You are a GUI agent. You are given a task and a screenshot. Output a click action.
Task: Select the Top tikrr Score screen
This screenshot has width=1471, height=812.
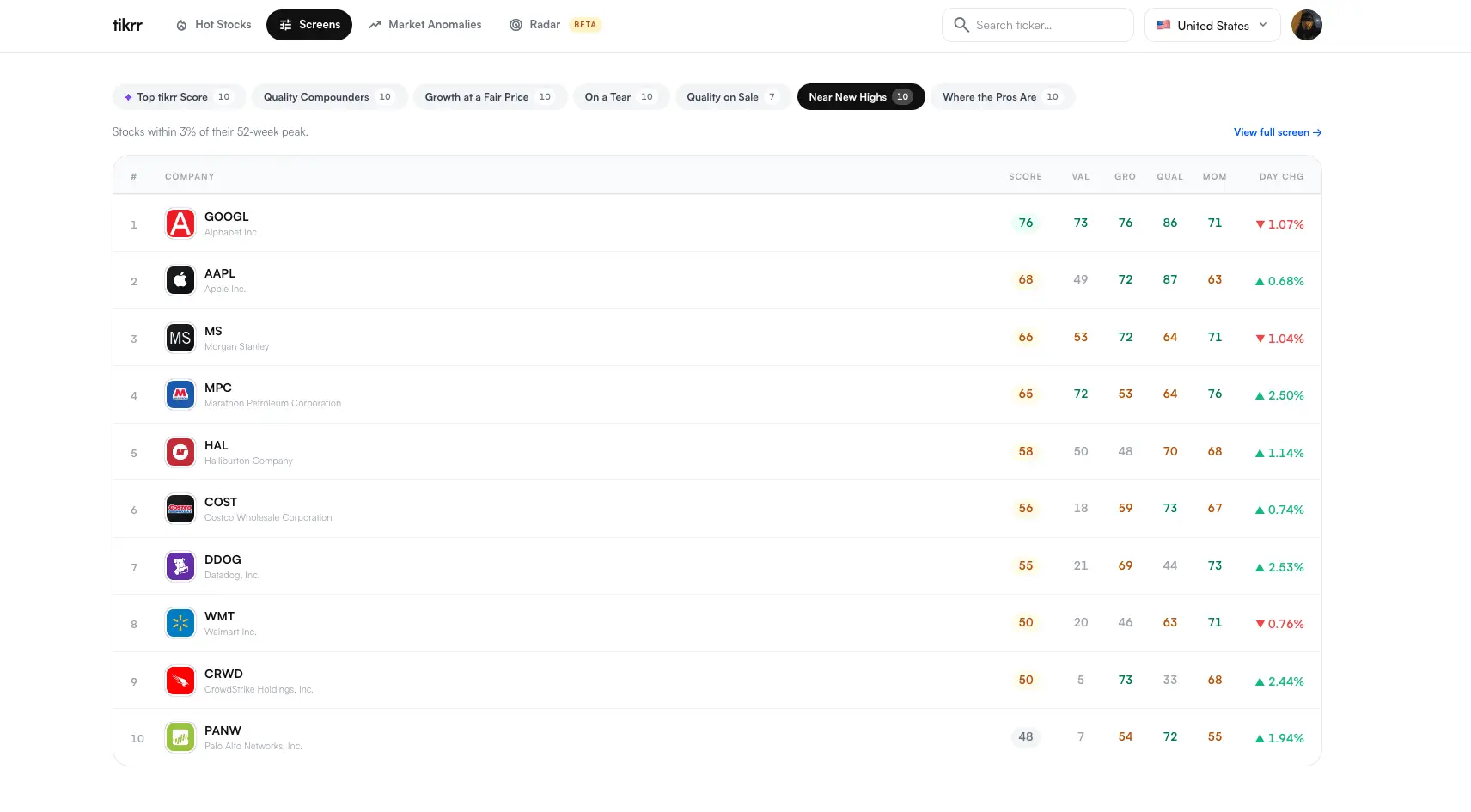[x=179, y=97]
